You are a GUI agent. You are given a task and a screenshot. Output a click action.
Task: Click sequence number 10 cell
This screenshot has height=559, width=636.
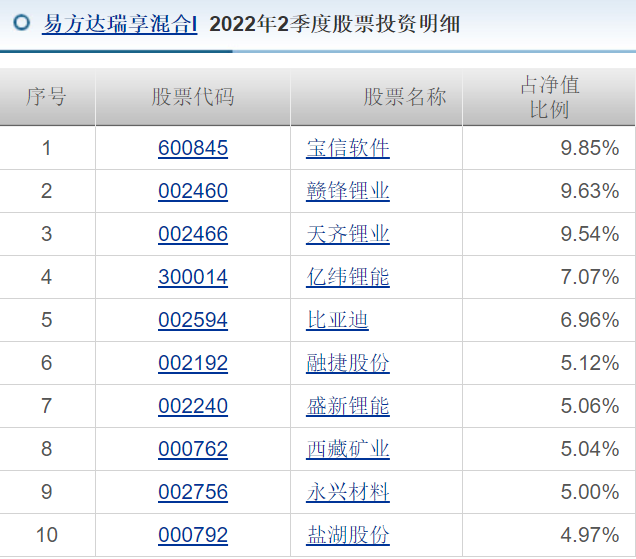(47, 535)
